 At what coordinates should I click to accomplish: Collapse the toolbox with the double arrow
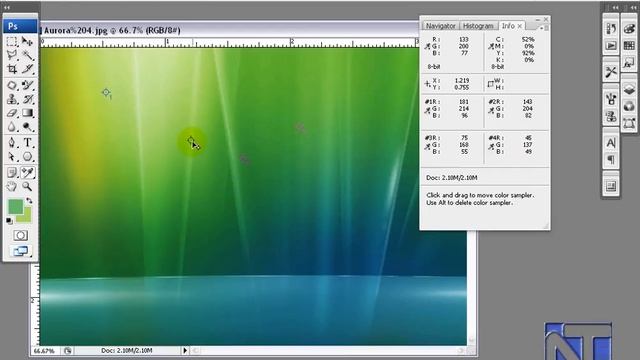[x=7, y=7]
